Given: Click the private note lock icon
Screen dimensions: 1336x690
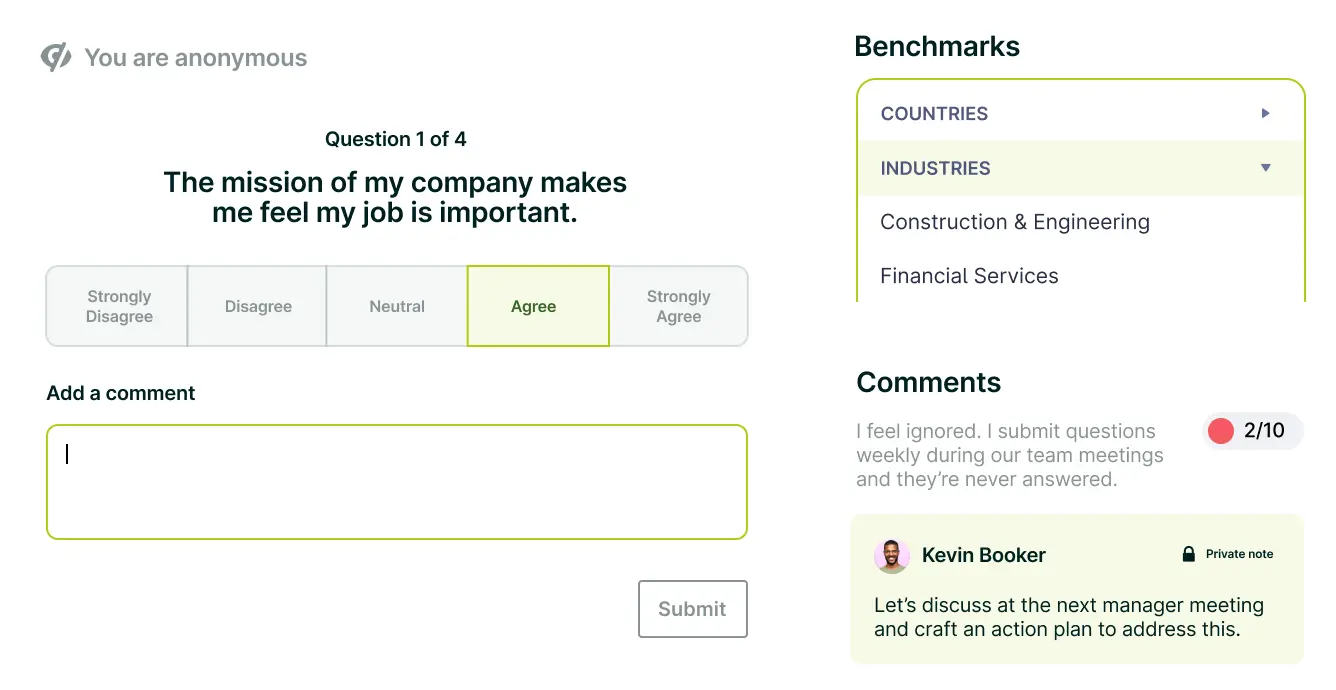Looking at the screenshot, I should (x=1189, y=554).
